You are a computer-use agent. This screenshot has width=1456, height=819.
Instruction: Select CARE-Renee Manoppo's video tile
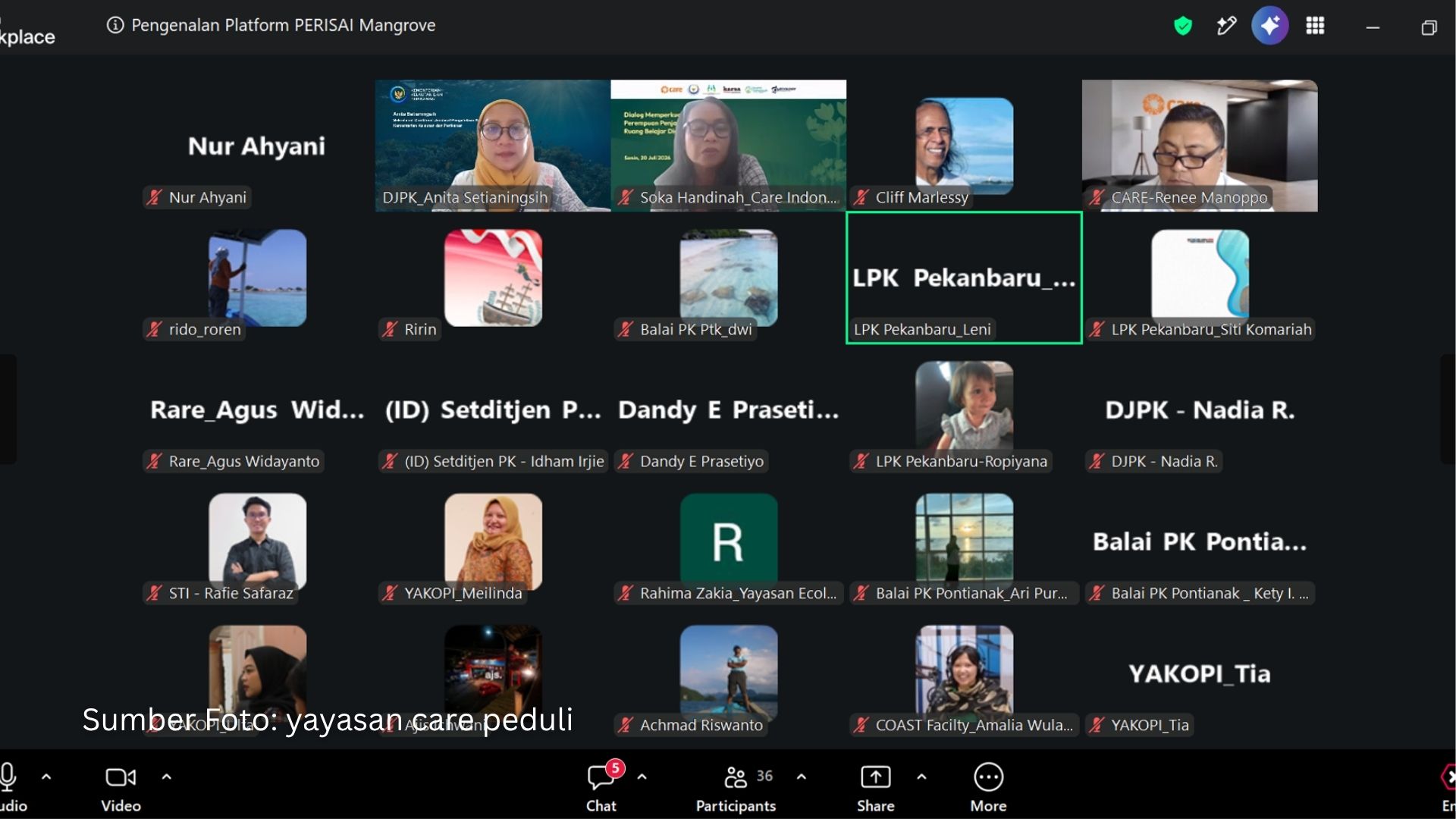(1200, 146)
